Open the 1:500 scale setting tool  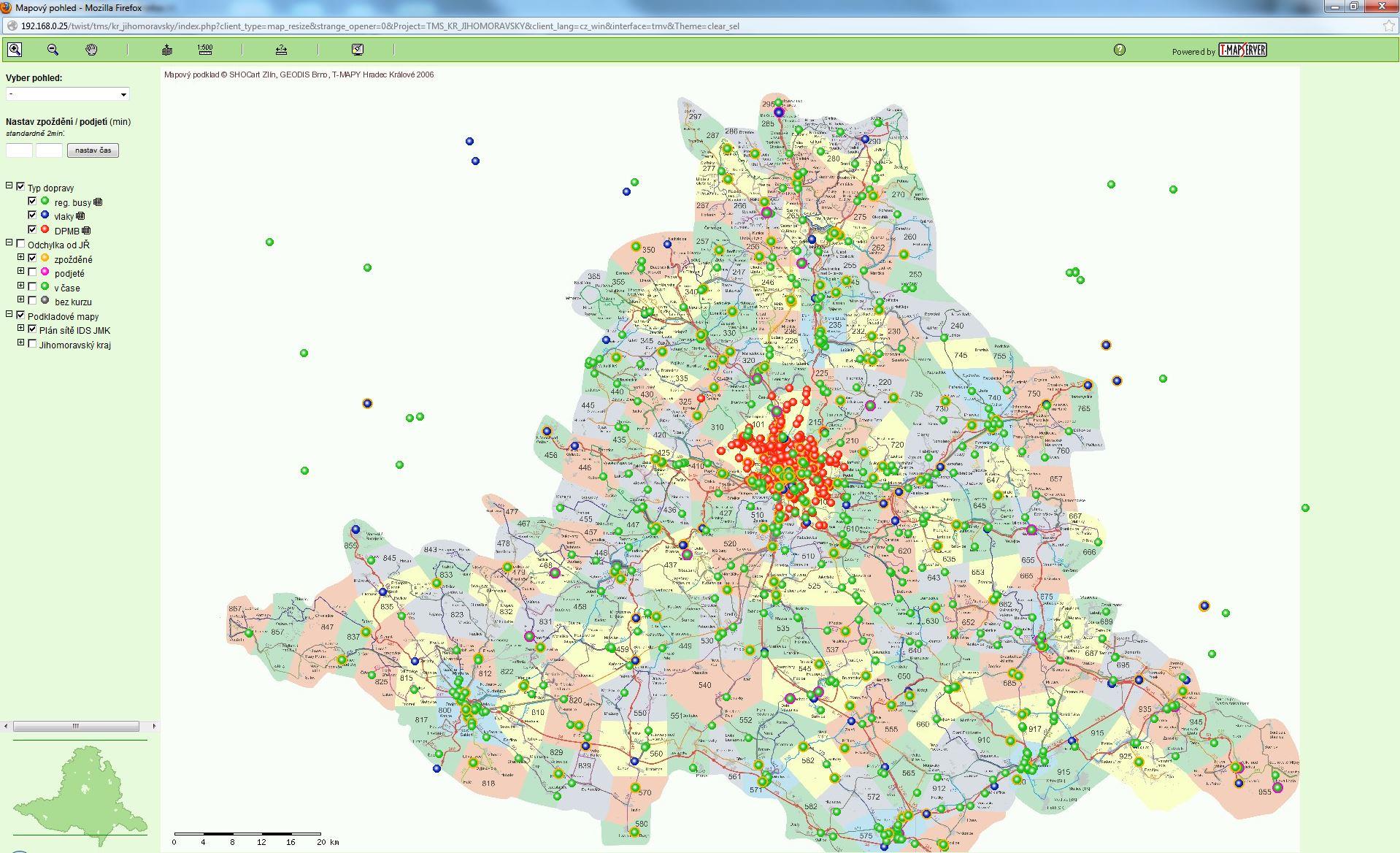(x=205, y=50)
